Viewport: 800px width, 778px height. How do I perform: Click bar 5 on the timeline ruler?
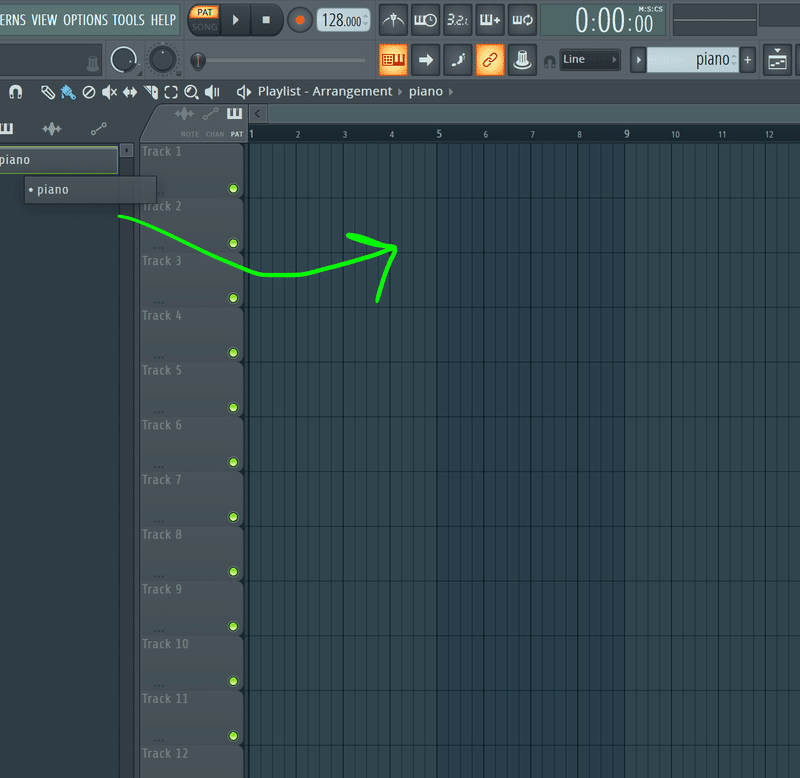[x=439, y=134]
